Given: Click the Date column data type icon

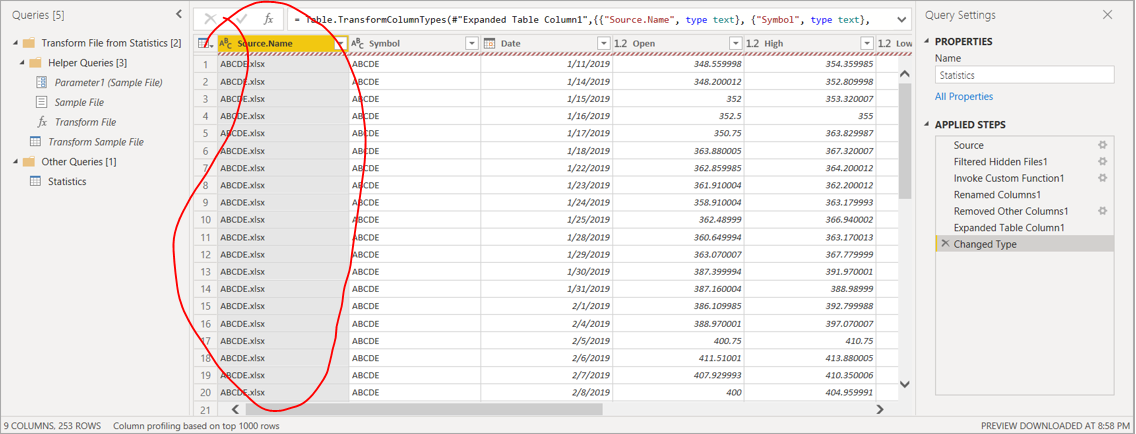Looking at the screenshot, I should [489, 43].
